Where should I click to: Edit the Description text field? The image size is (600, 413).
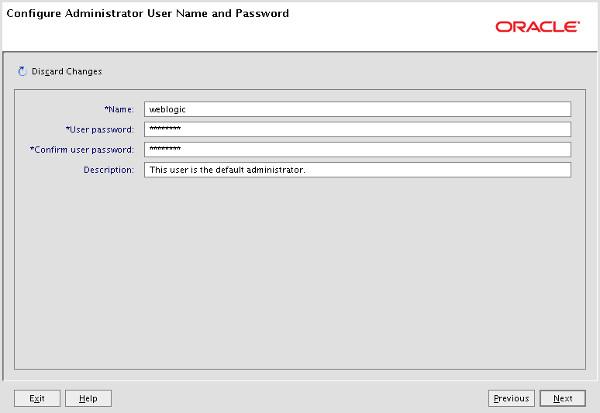pos(357,170)
